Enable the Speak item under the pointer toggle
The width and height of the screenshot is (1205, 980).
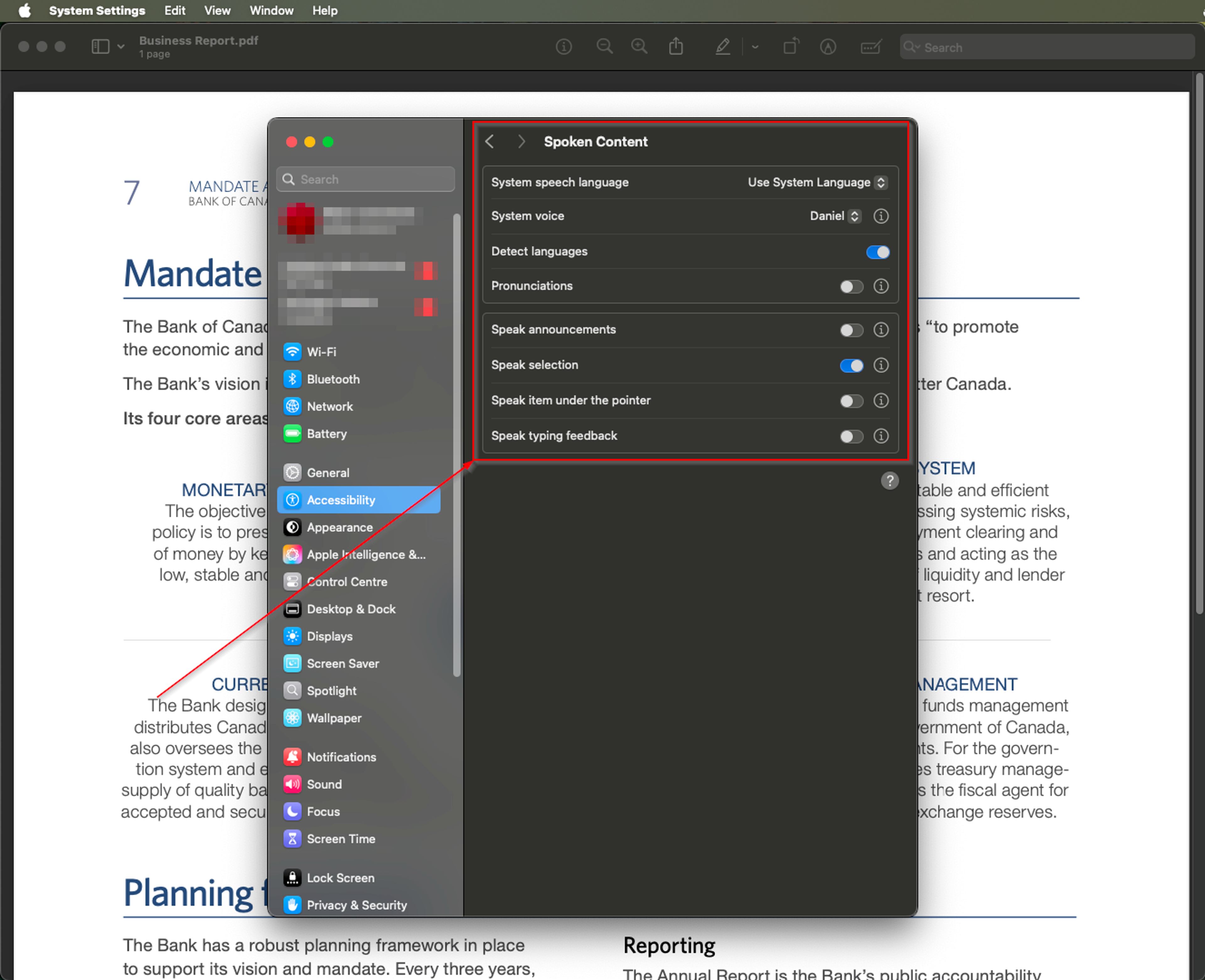[851, 400]
